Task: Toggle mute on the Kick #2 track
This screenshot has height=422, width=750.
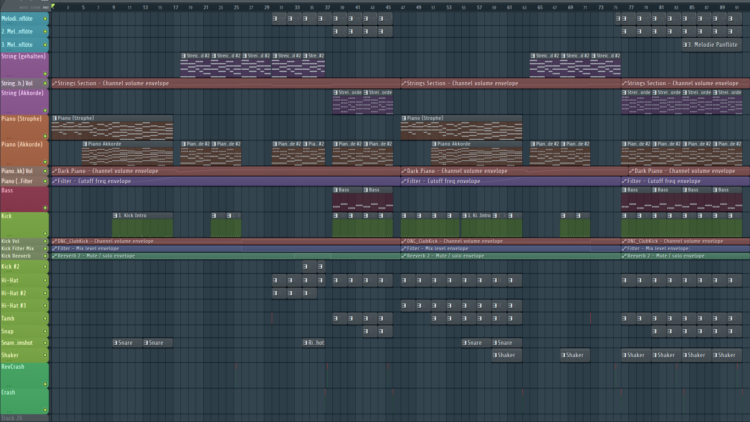Action: 45,267
